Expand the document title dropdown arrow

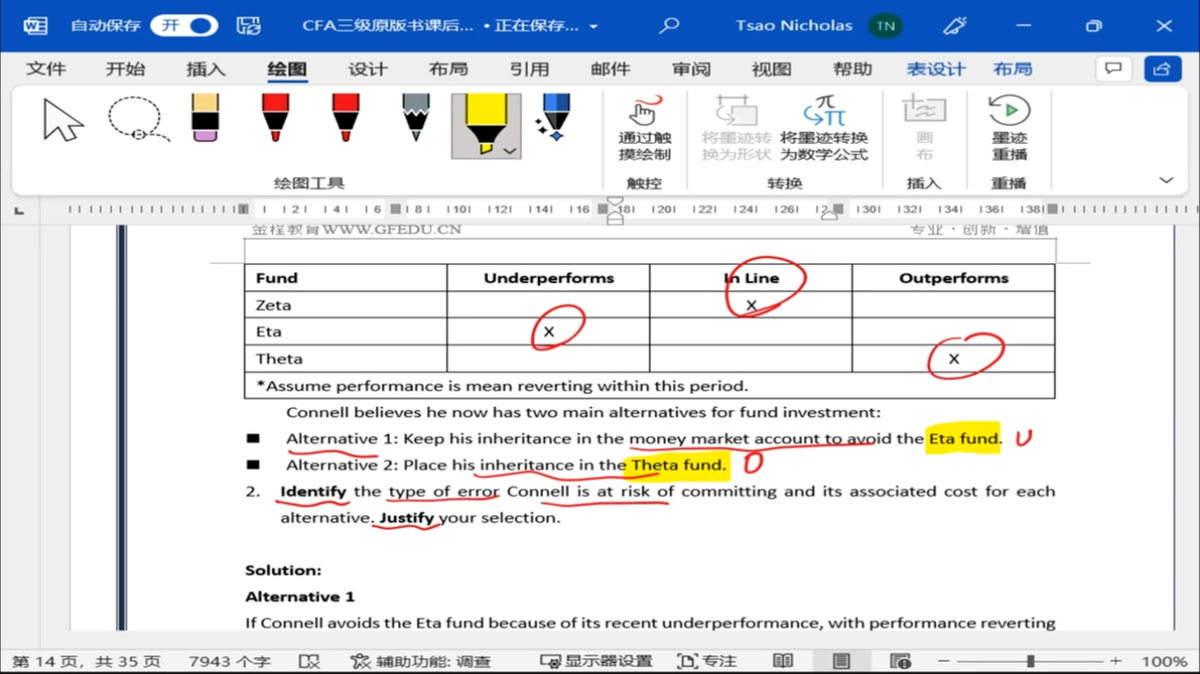[594, 27]
